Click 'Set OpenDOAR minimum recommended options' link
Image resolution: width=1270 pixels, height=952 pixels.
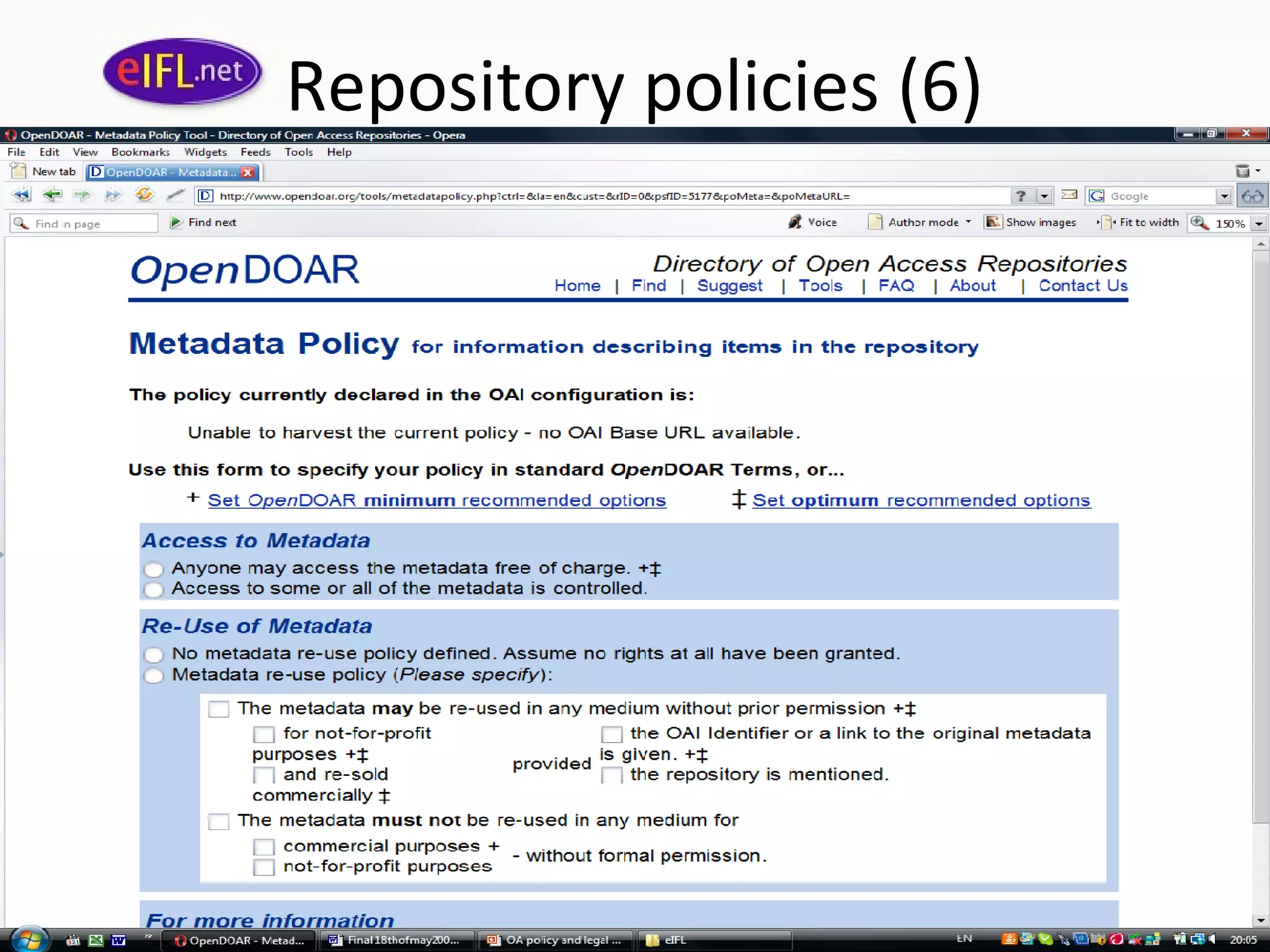pos(437,500)
